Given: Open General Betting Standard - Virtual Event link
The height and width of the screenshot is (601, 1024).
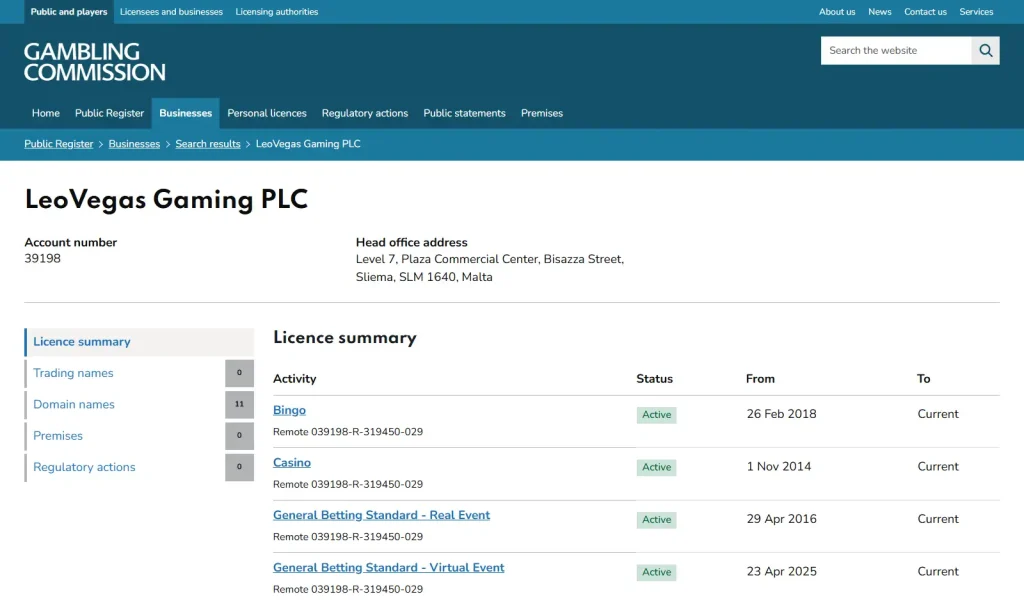Looking at the screenshot, I should 389,568.
